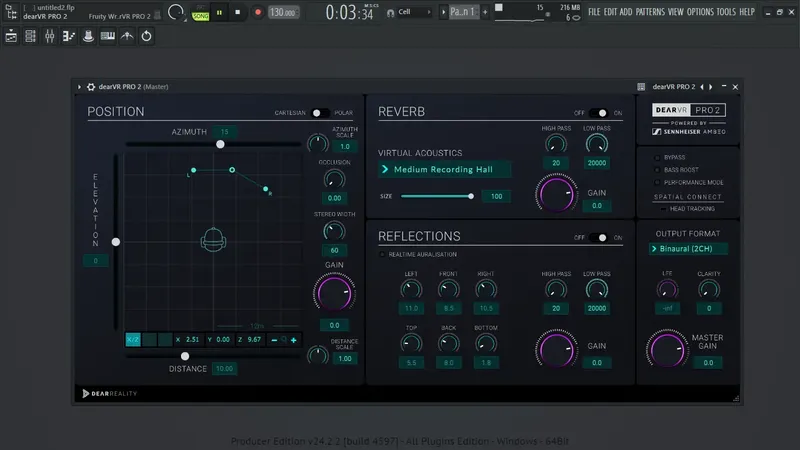800x450 pixels.
Task: Open the mixer window icon
Action: pos(49,36)
